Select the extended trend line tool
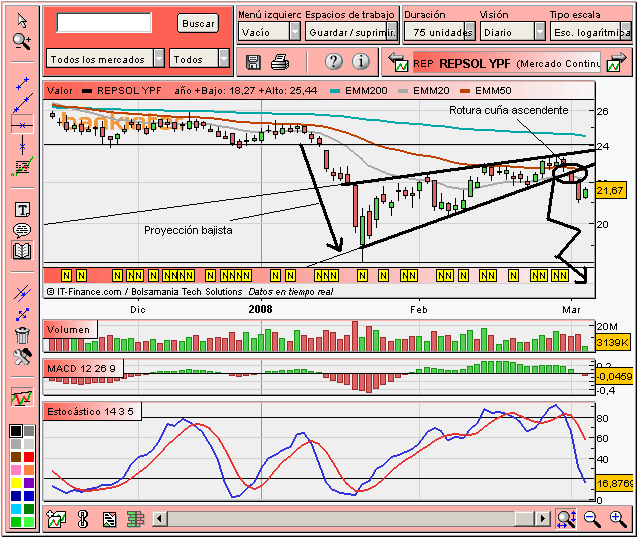The image size is (639, 539). pyautogui.click(x=22, y=103)
